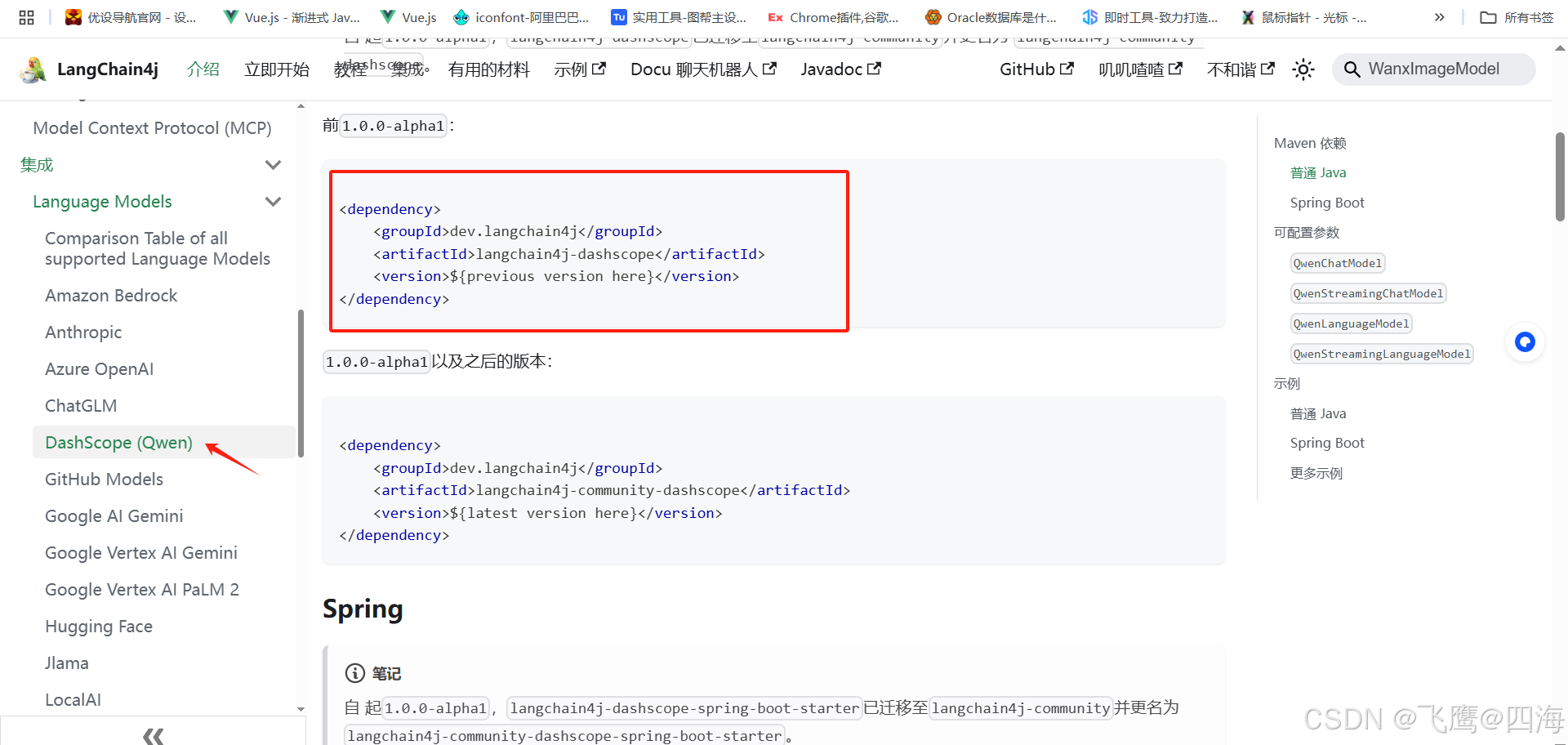Open the Hugging Face page
The height and width of the screenshot is (745, 1568).
pyautogui.click(x=99, y=627)
